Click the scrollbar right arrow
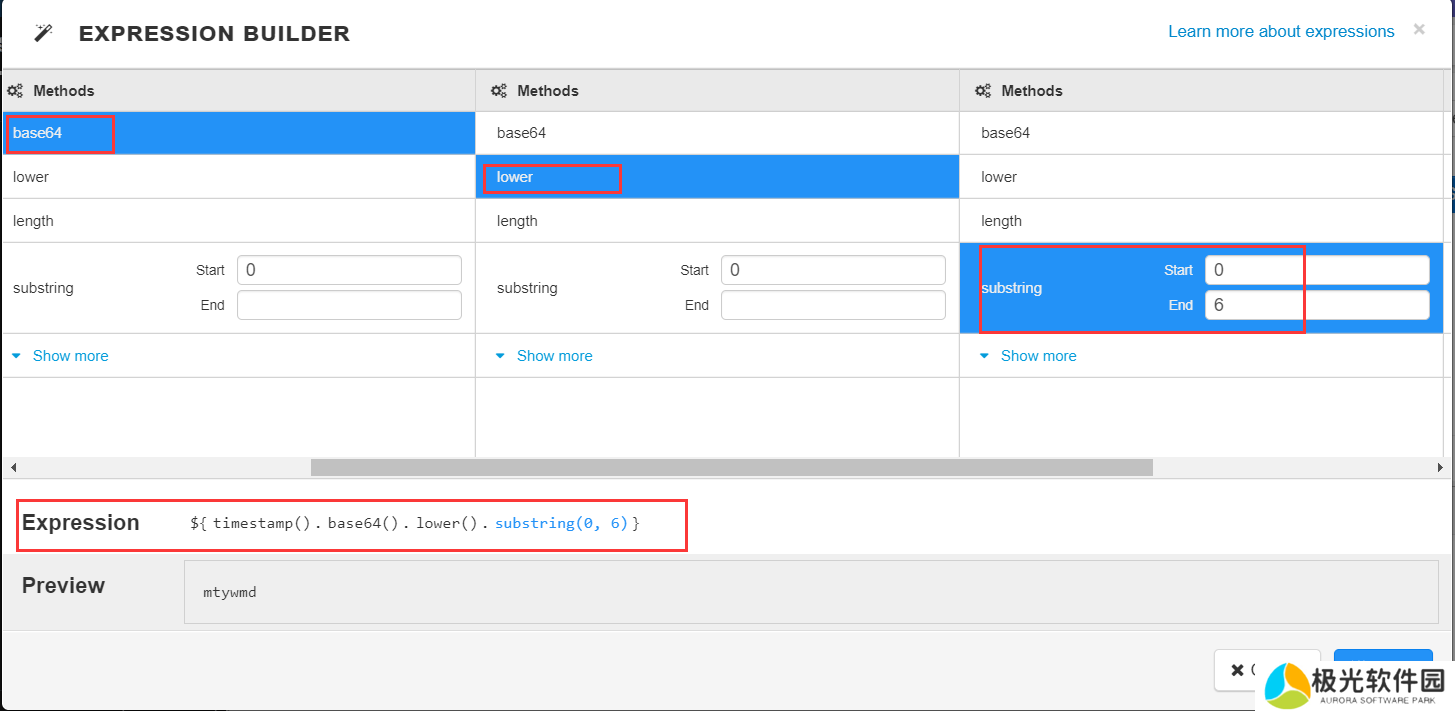The width and height of the screenshot is (1455, 711). (1440, 468)
